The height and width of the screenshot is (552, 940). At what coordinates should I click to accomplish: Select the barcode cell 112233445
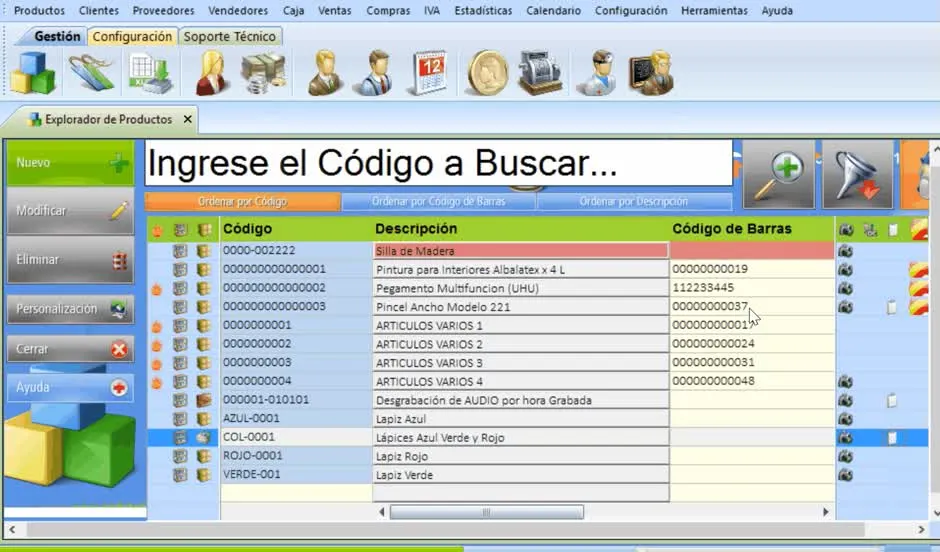(x=752, y=288)
